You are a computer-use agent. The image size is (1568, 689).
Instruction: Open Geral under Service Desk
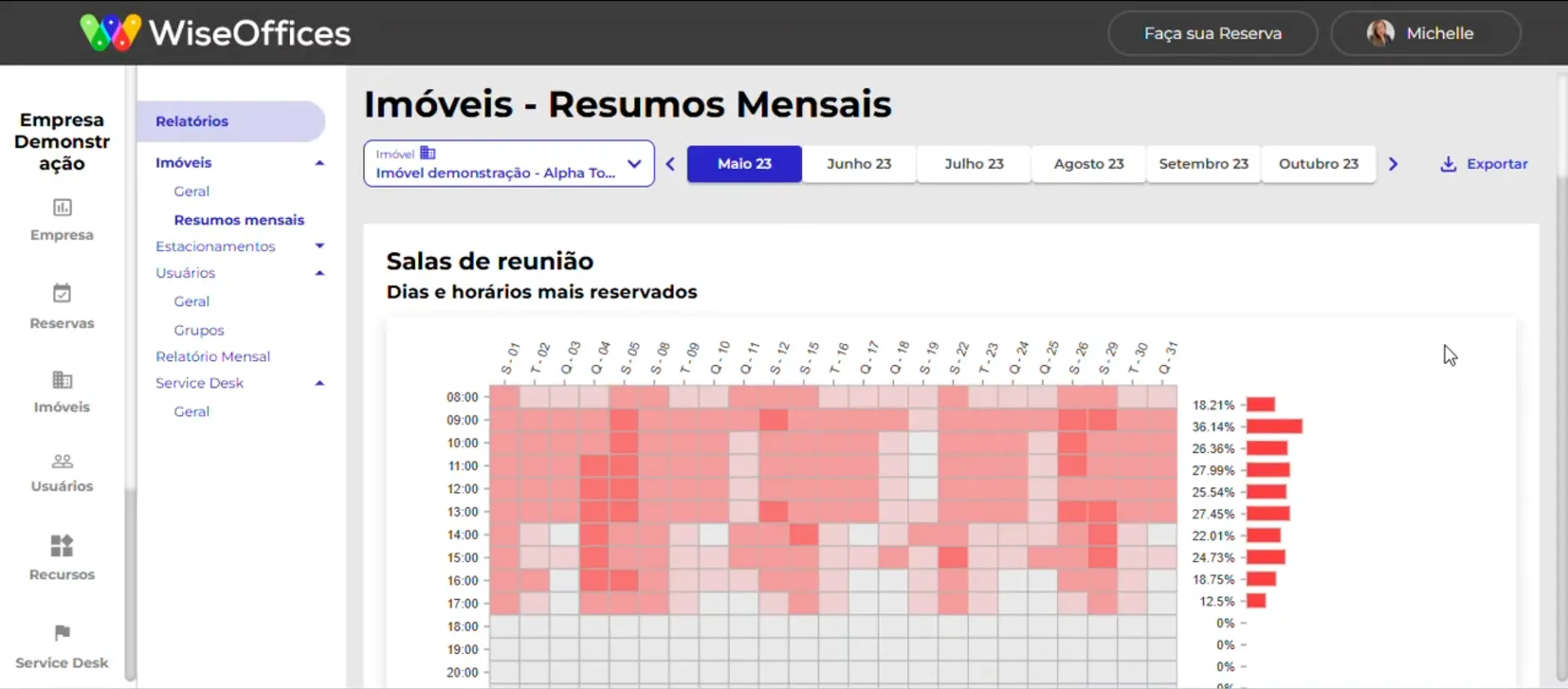tap(192, 411)
